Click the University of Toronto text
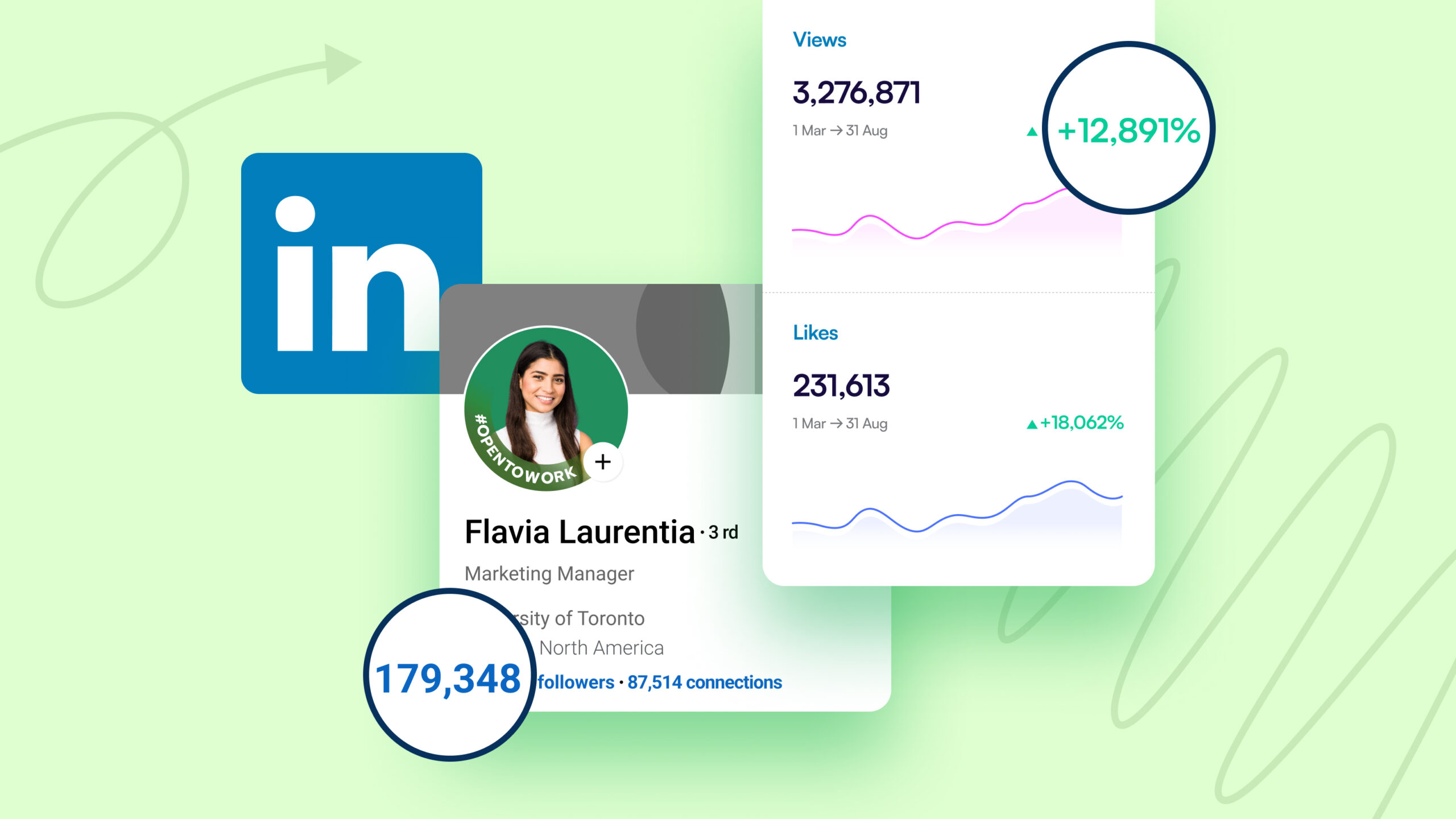1456x819 pixels. pyautogui.click(x=579, y=618)
